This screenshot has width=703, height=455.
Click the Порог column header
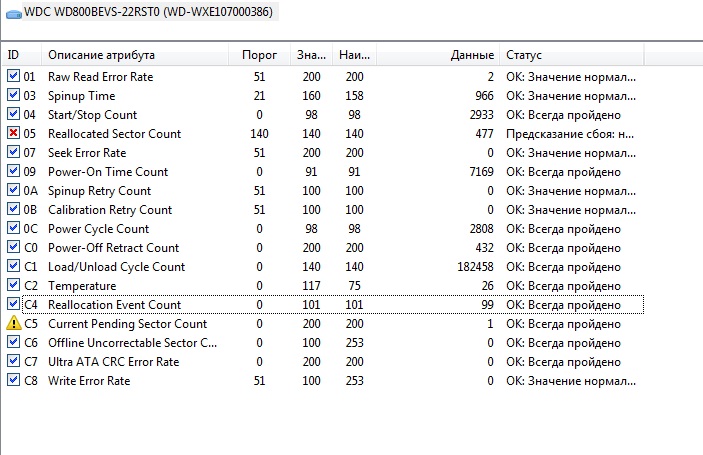point(260,54)
